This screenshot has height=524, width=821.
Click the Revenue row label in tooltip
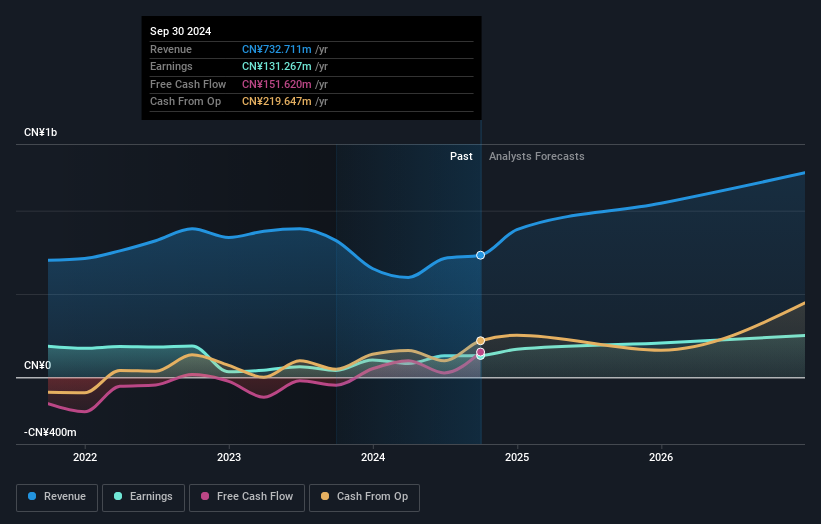point(171,49)
